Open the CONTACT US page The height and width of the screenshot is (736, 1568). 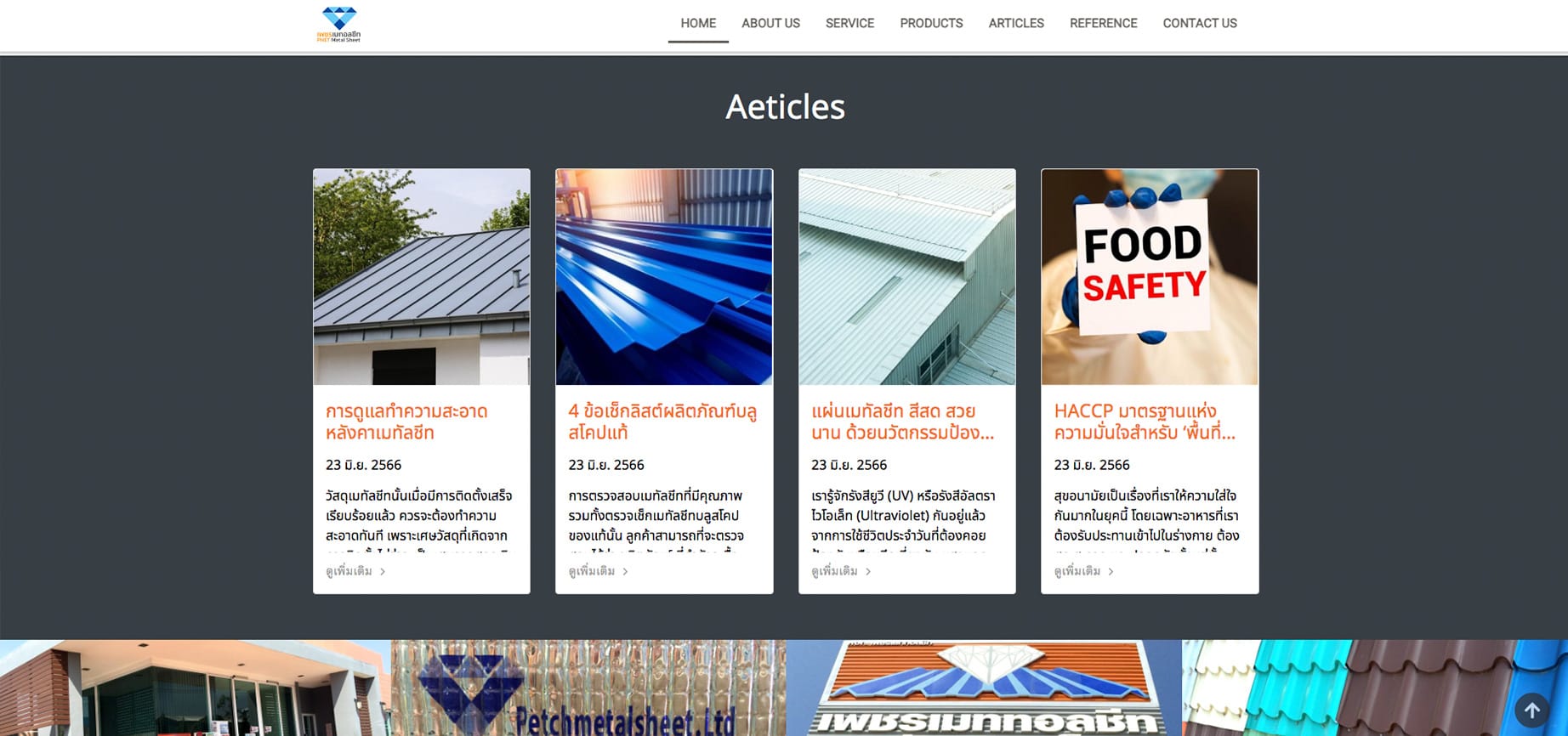coord(1200,23)
